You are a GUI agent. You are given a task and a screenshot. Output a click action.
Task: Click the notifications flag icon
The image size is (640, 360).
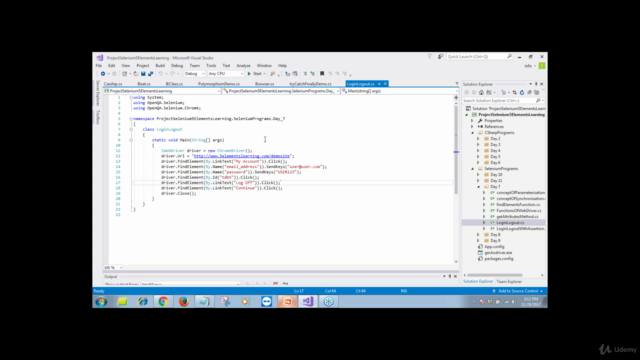(x=430, y=57)
